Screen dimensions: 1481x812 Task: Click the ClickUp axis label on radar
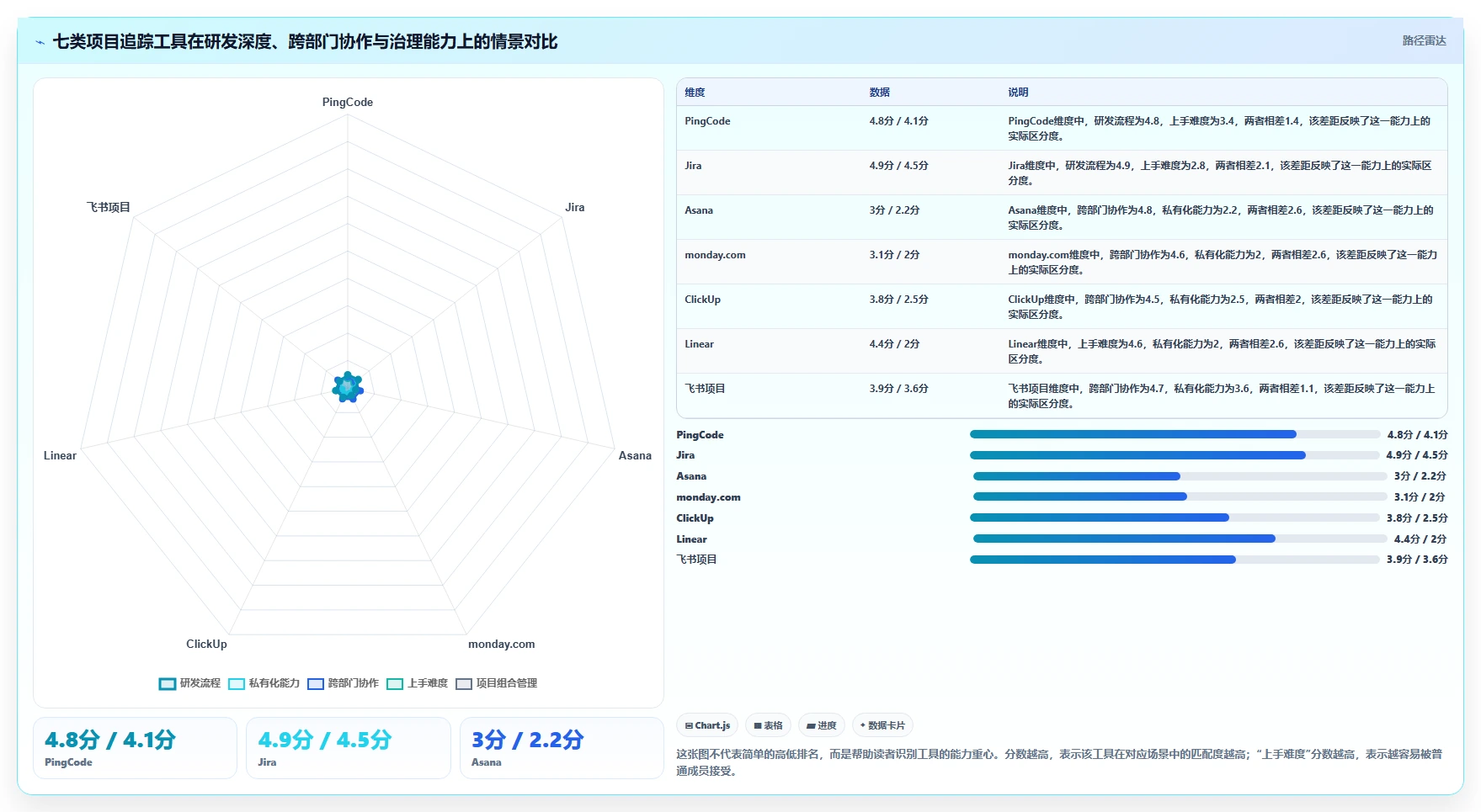(x=206, y=644)
